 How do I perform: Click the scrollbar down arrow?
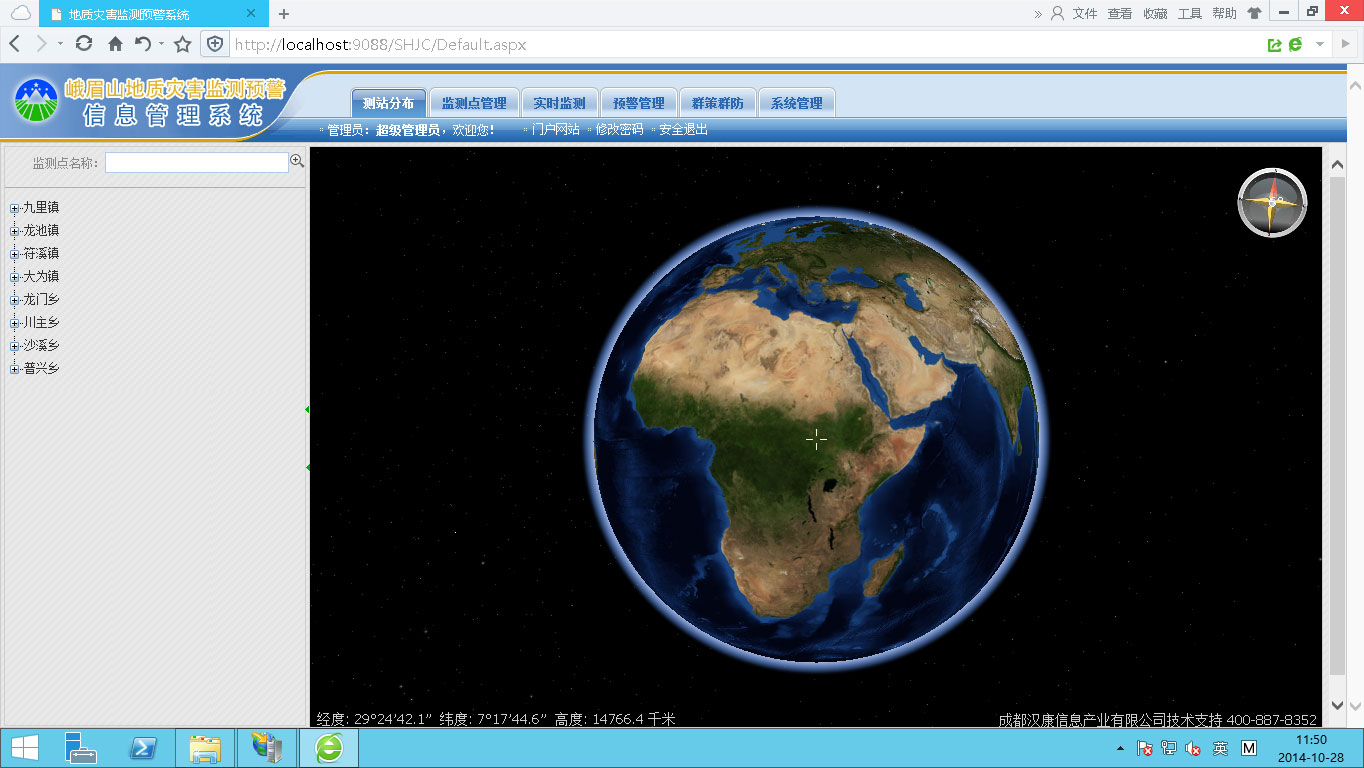(x=1337, y=706)
